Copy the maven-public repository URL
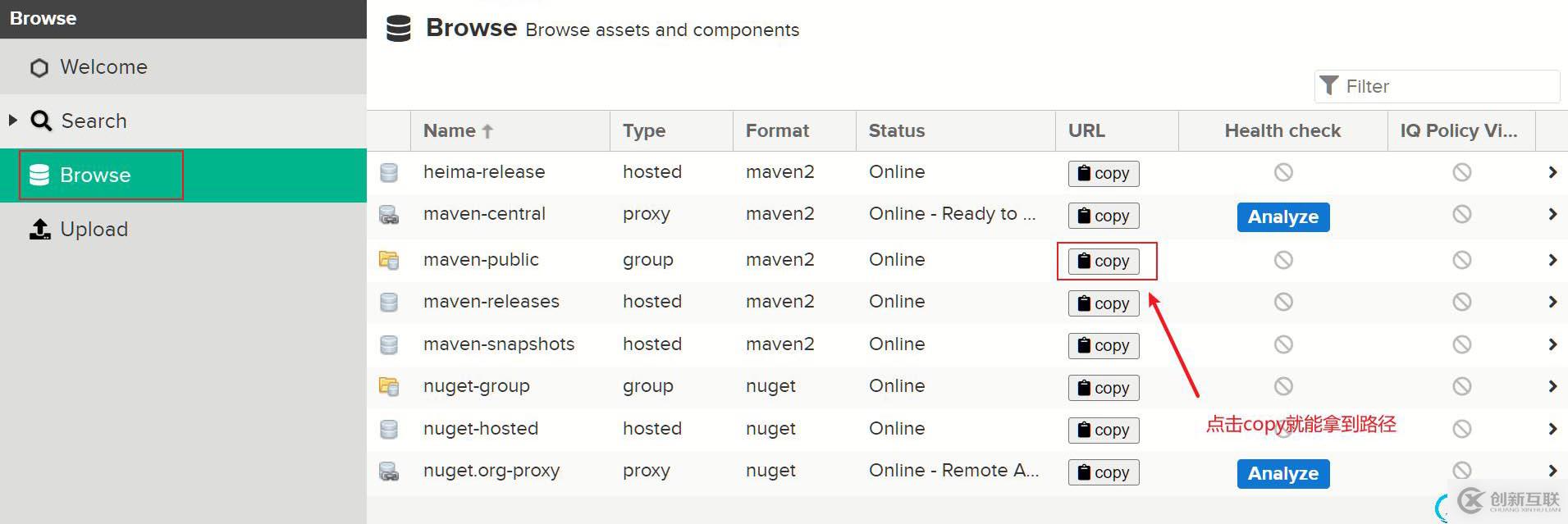 coord(1104,261)
